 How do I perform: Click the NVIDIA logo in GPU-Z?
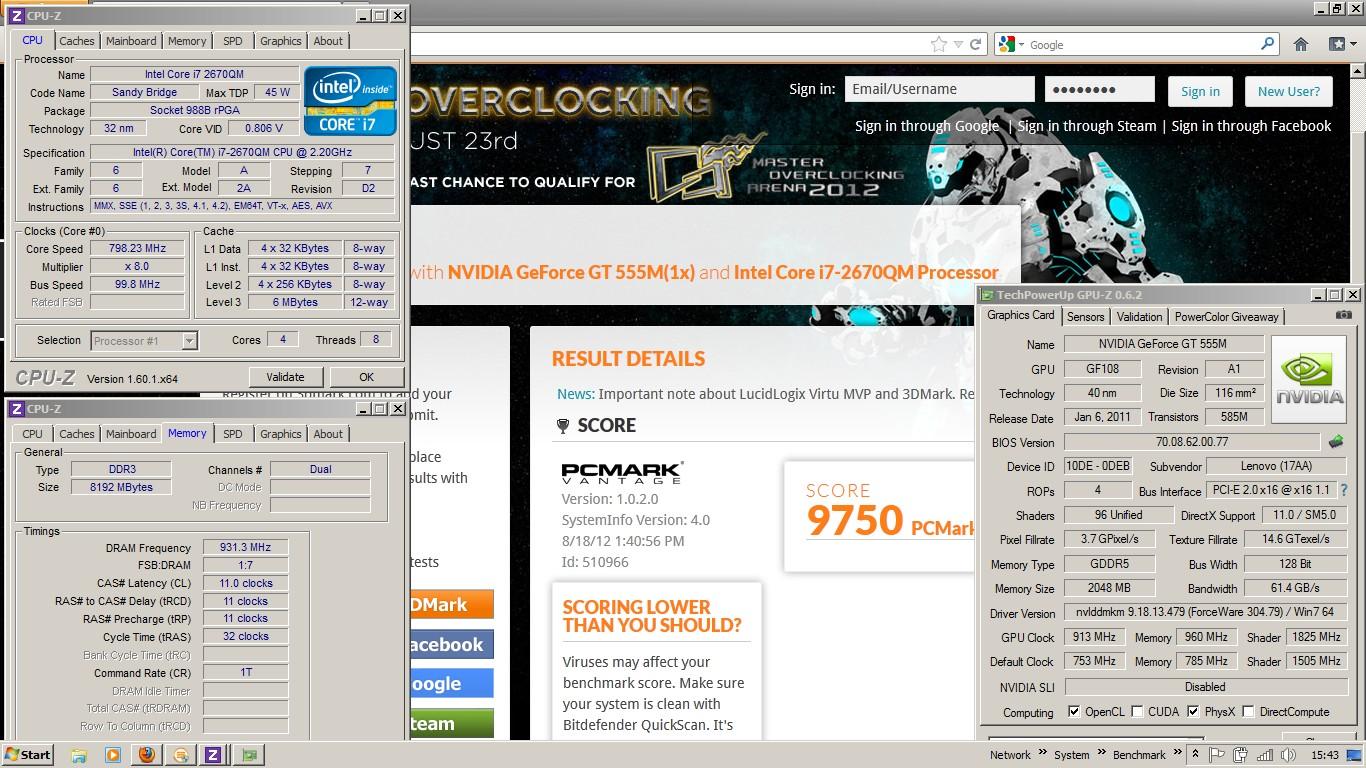coord(1310,378)
